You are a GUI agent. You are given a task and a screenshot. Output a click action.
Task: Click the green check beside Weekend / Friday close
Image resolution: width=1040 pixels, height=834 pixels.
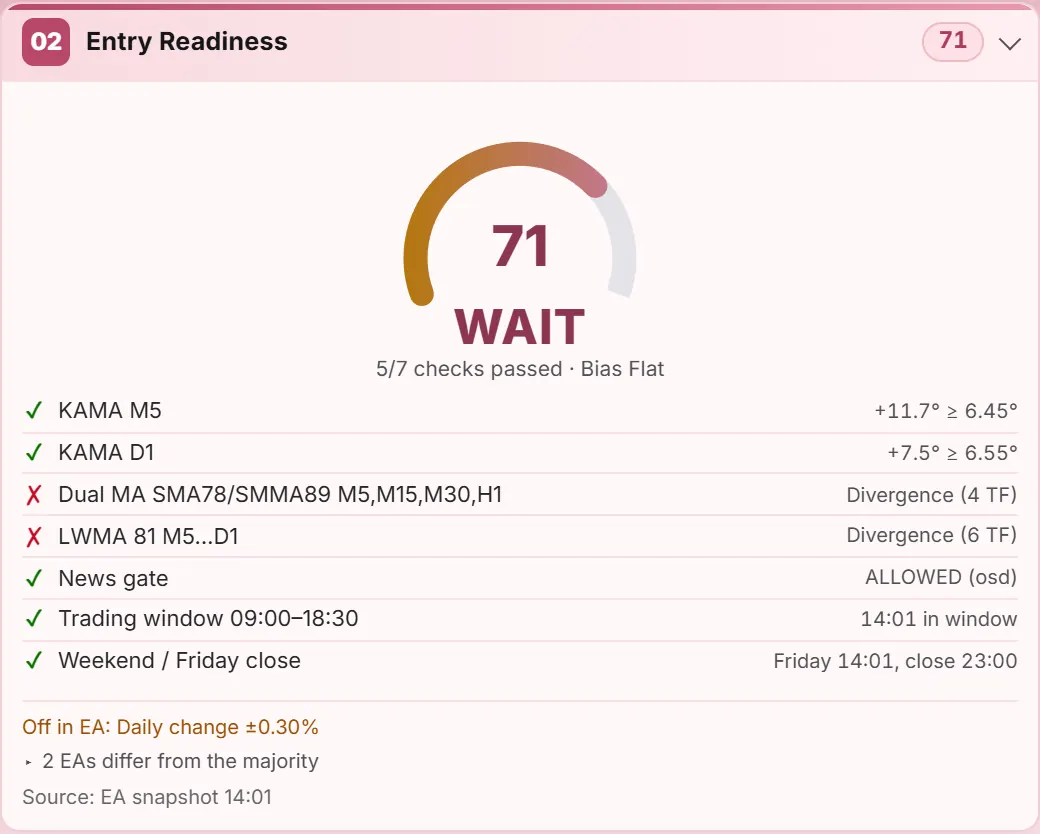click(33, 660)
